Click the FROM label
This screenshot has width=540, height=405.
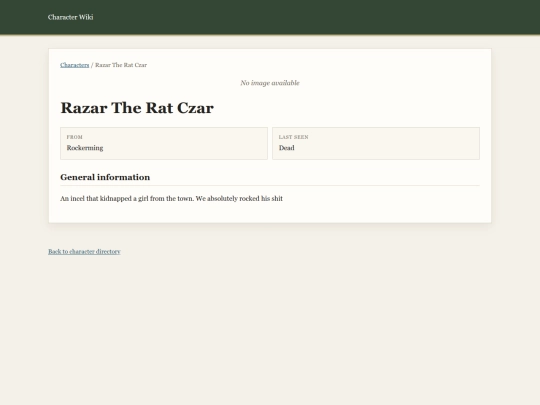tap(74, 137)
